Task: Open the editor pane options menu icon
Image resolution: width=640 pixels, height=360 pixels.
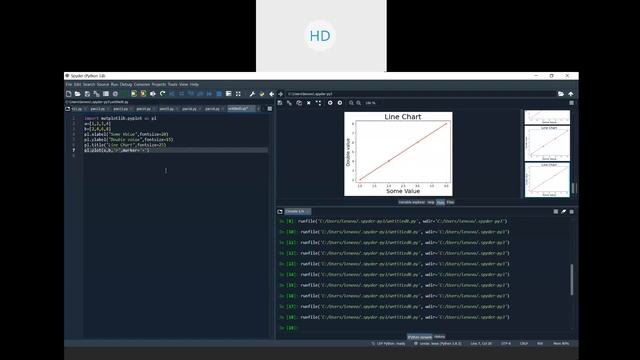Action: (x=270, y=109)
